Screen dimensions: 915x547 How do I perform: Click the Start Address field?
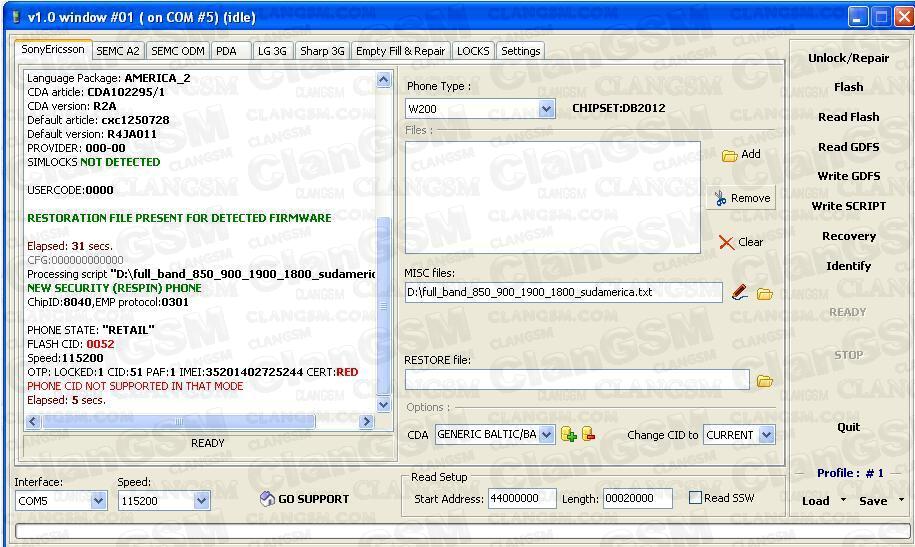click(522, 499)
